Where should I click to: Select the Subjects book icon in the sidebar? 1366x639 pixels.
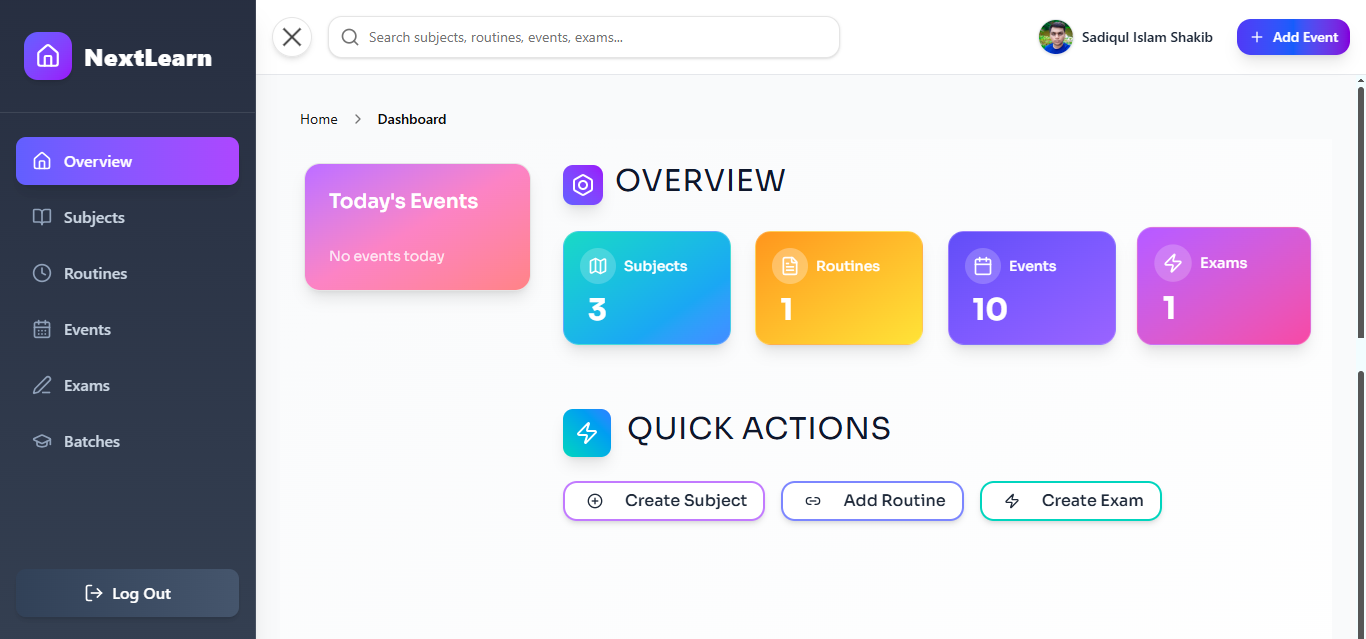[42, 217]
